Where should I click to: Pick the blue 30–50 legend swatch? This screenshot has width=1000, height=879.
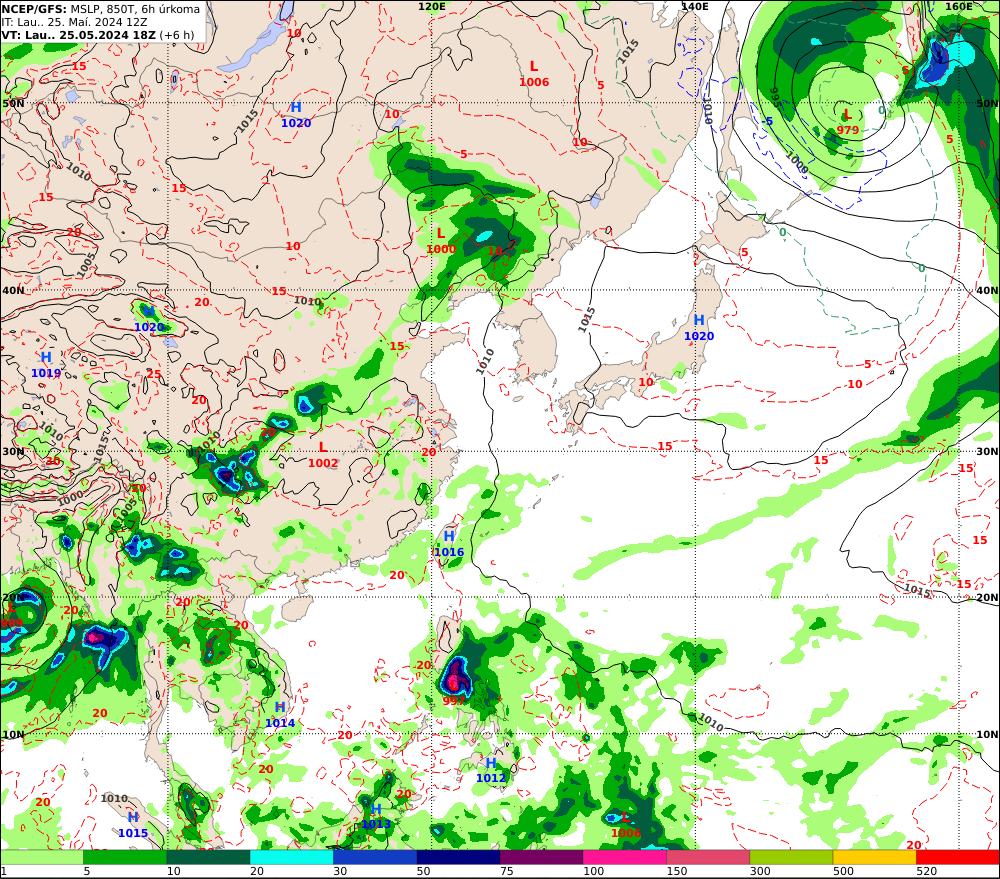375,857
